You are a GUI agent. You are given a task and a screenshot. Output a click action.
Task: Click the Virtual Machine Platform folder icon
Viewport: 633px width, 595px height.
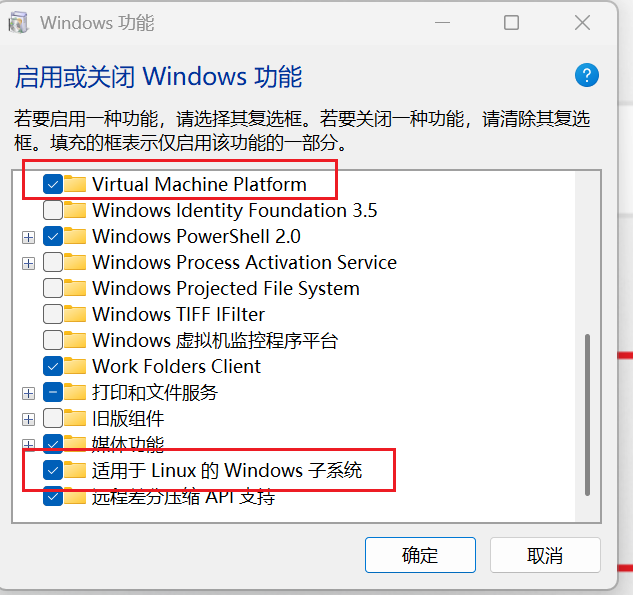pos(76,184)
